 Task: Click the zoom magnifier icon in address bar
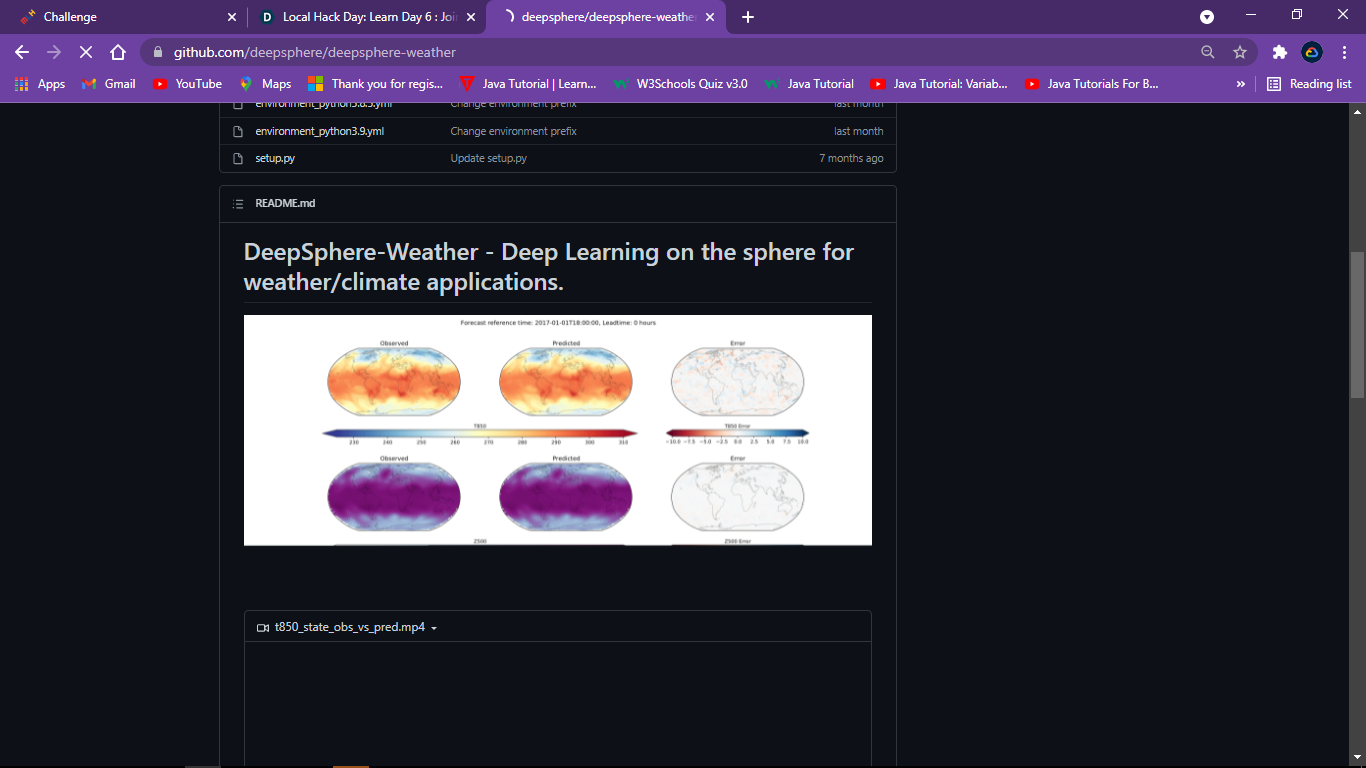point(1208,52)
